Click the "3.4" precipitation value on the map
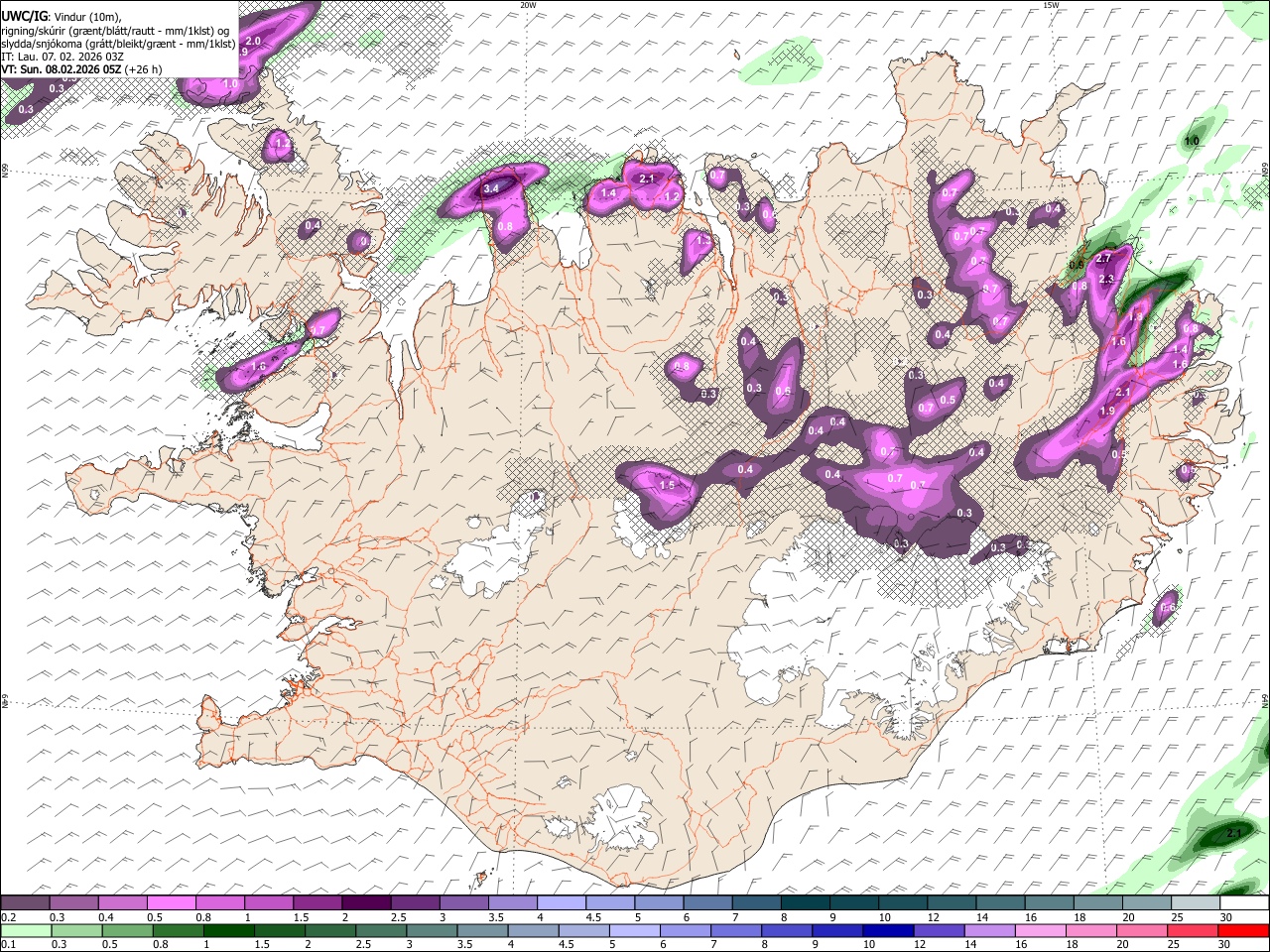 coord(490,188)
